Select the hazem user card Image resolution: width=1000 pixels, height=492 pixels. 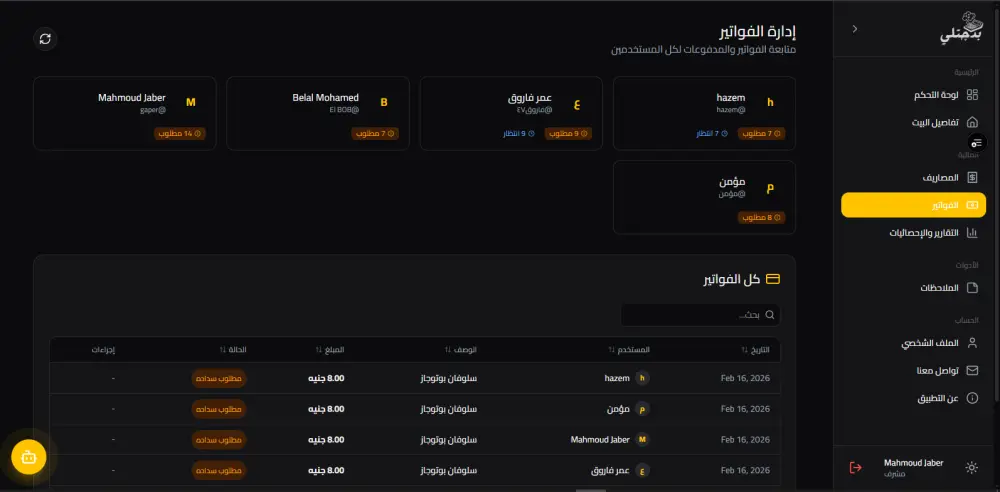click(704, 114)
